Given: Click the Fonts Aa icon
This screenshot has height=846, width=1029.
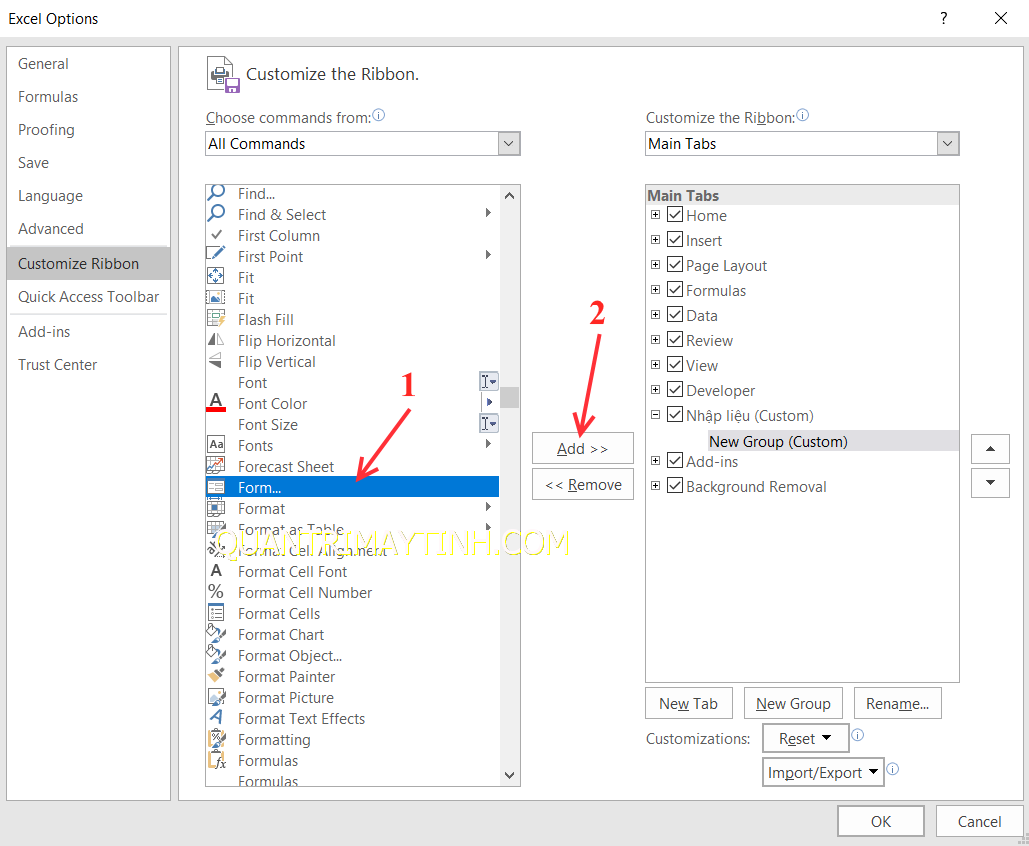Looking at the screenshot, I should point(216,444).
